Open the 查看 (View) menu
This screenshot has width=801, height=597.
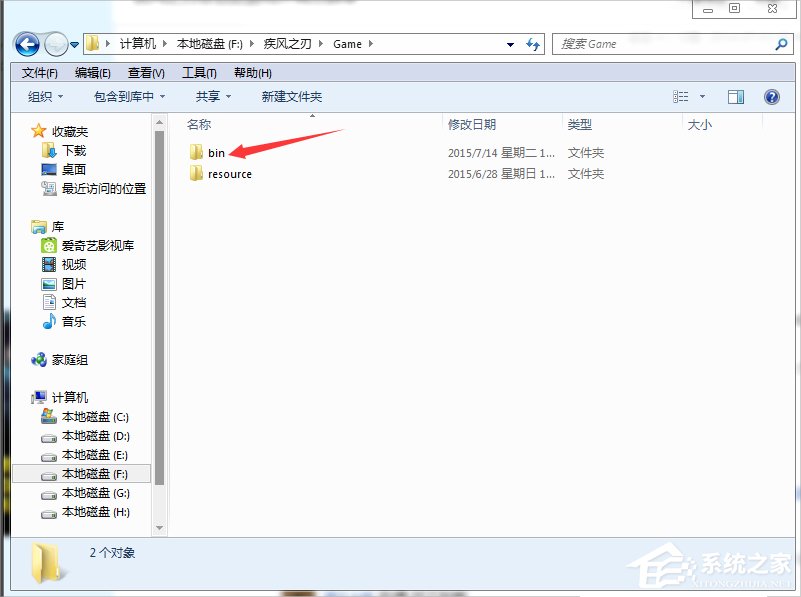[145, 72]
